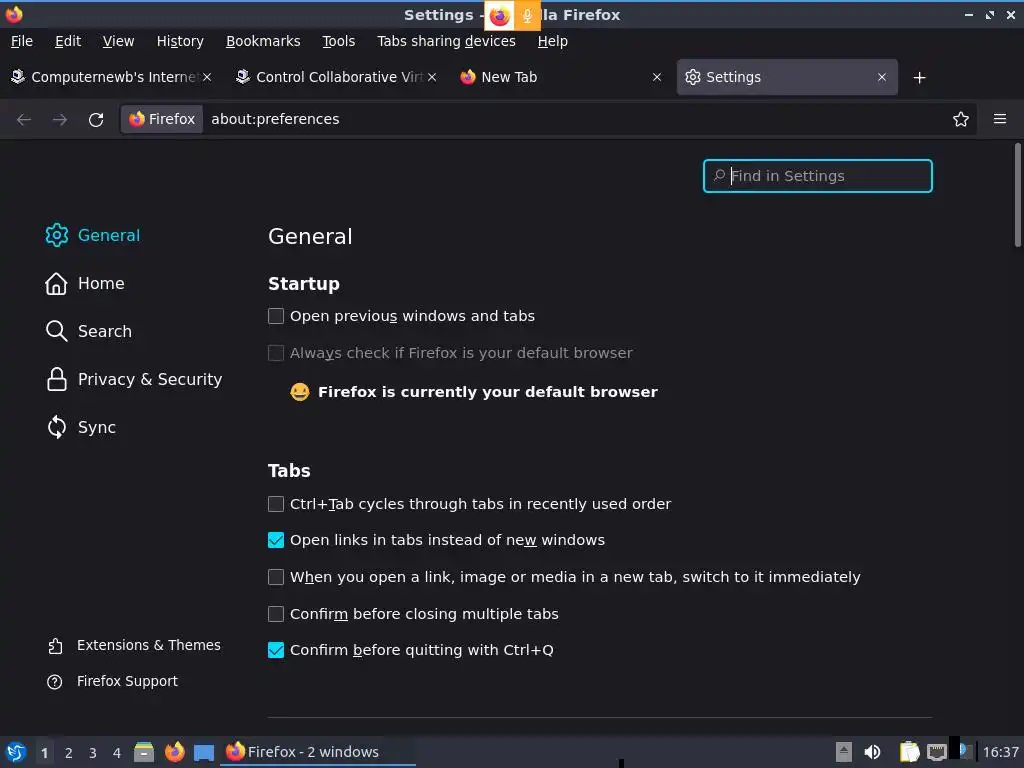Close the Computernewb's Internet tab
The width and height of the screenshot is (1024, 768).
(207, 77)
